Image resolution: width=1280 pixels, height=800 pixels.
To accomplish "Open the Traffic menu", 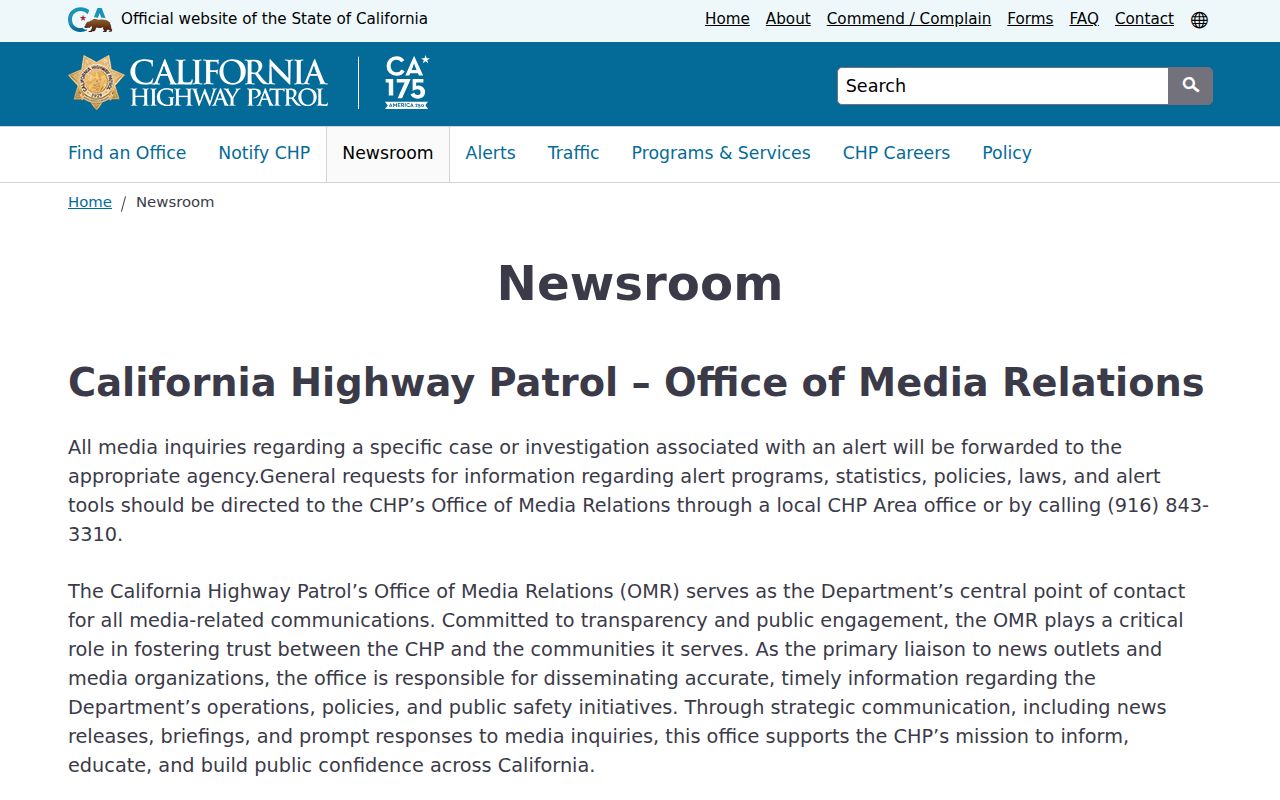I will point(573,153).
